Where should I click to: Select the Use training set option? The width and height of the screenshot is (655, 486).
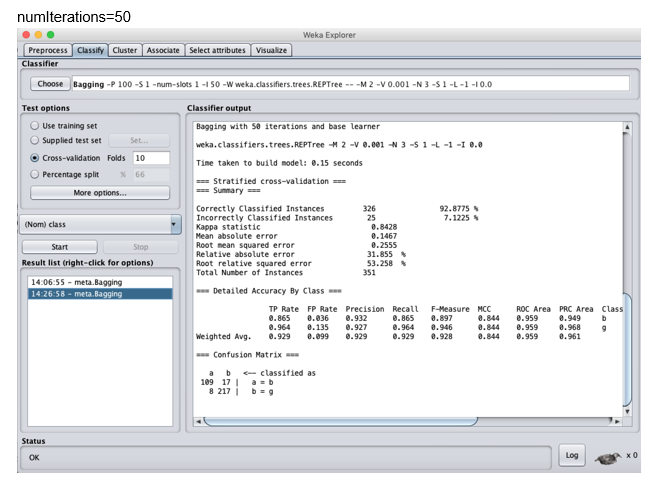coord(36,126)
